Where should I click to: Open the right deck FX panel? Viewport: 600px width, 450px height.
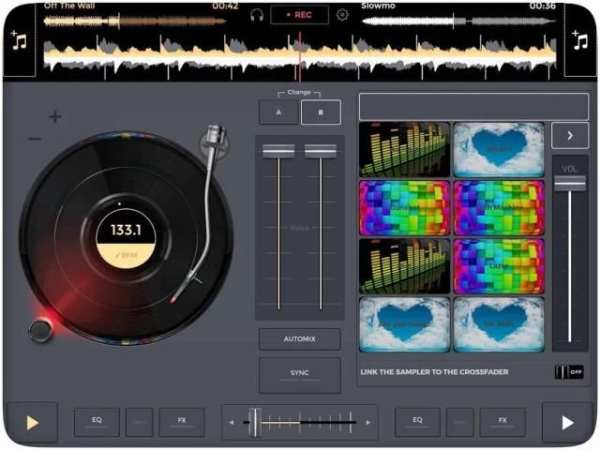click(502, 422)
